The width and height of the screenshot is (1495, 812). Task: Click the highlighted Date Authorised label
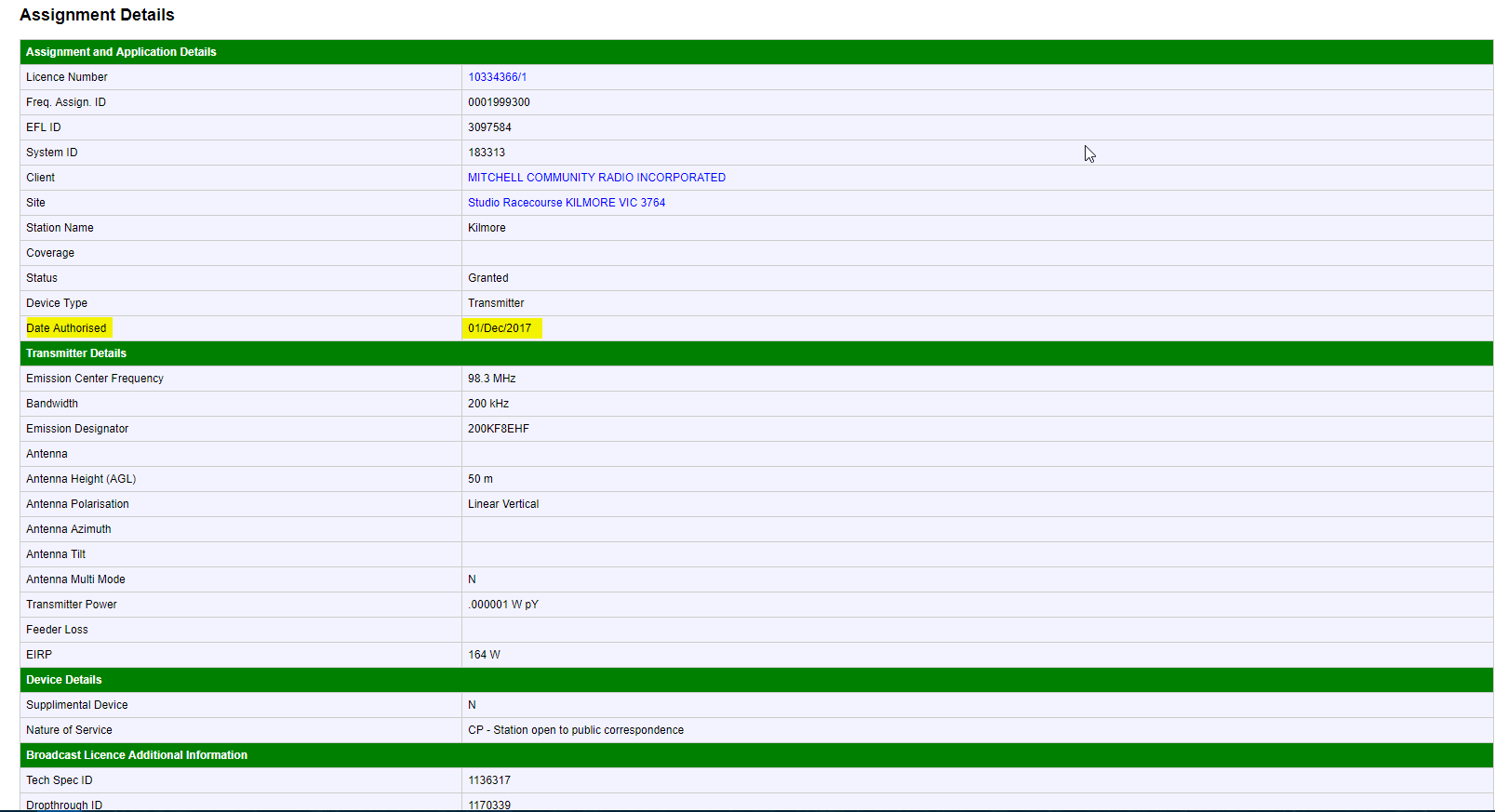(x=66, y=328)
